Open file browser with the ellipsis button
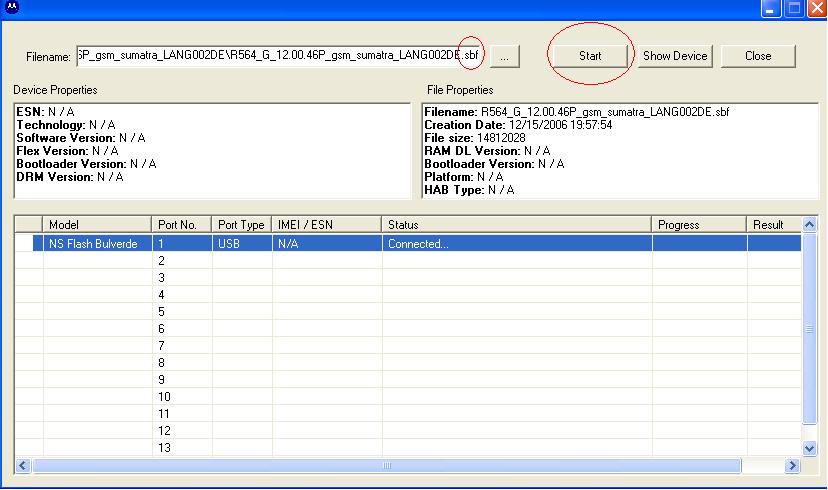This screenshot has width=828, height=490. click(505, 56)
